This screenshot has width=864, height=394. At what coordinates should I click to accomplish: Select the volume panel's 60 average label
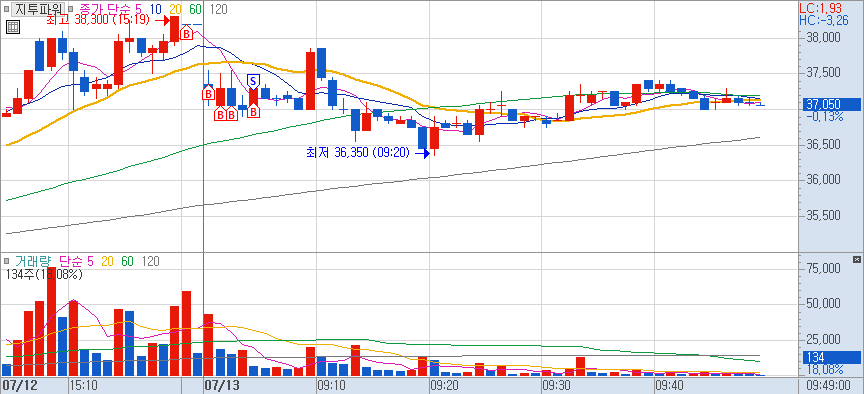(x=127, y=261)
